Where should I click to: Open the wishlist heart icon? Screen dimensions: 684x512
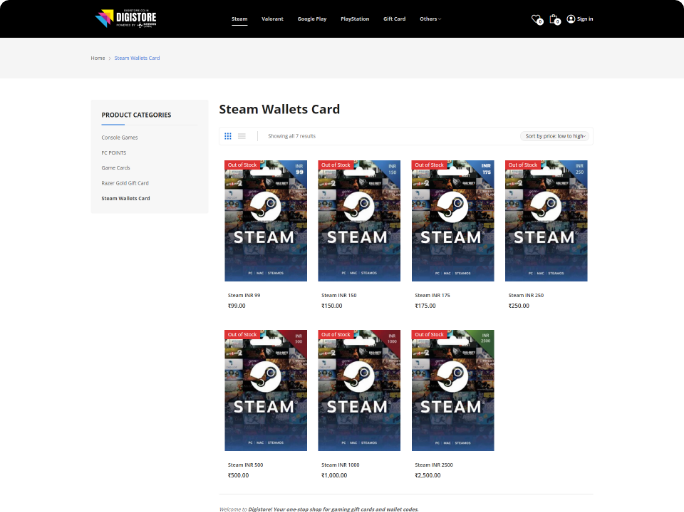point(536,19)
